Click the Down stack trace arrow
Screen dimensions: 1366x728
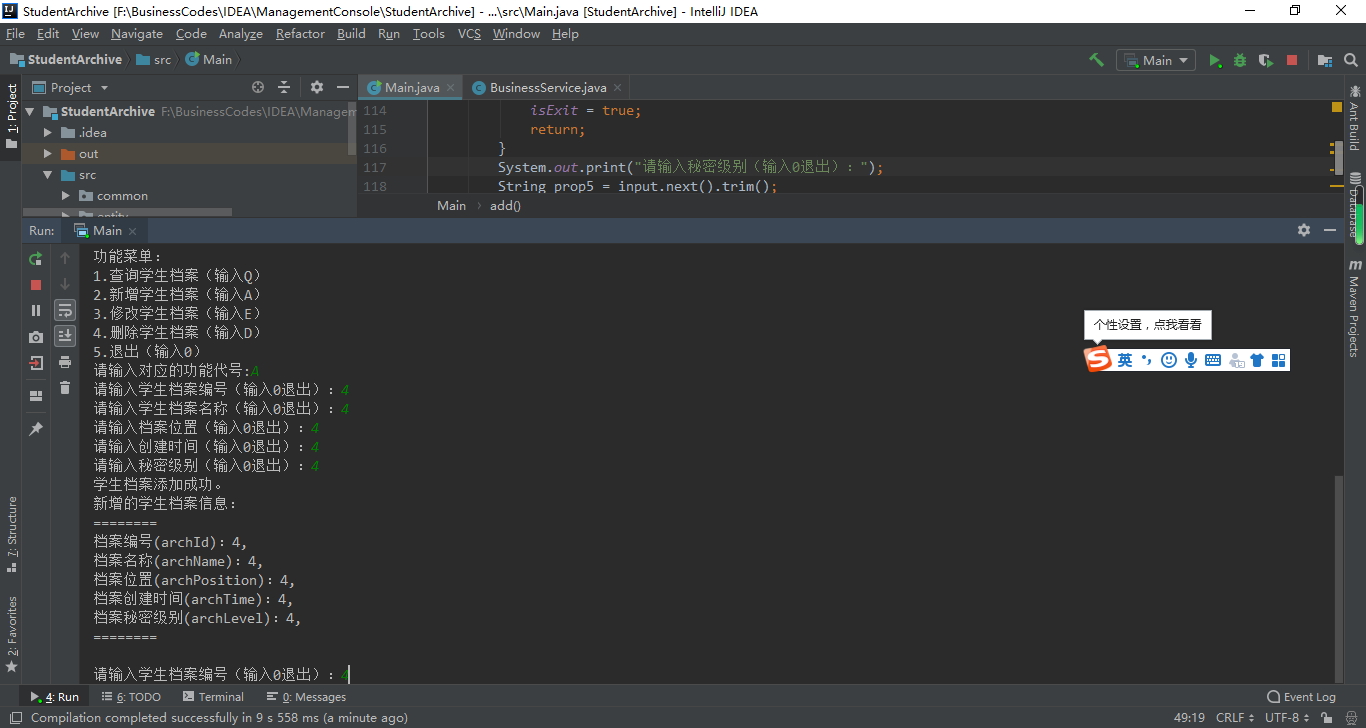click(65, 285)
